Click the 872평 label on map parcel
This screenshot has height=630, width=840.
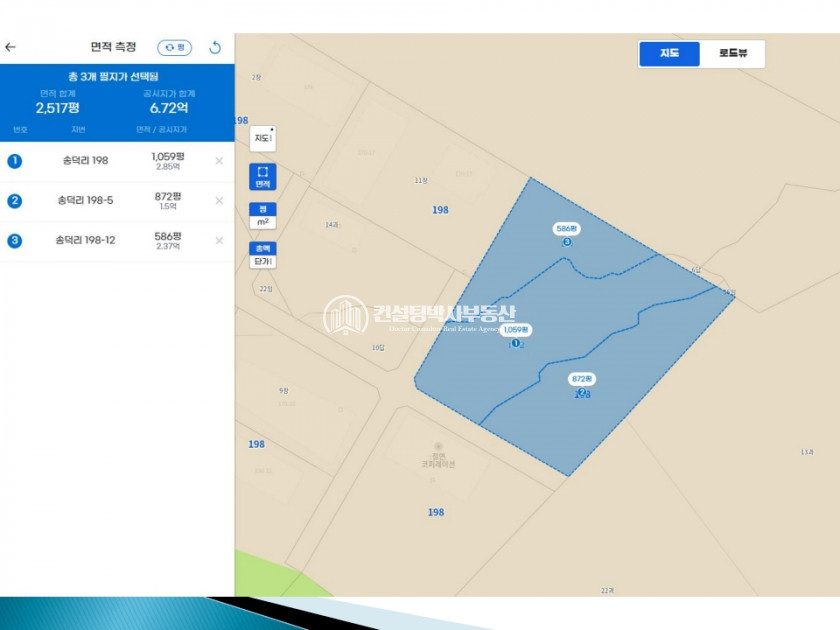pyautogui.click(x=582, y=379)
